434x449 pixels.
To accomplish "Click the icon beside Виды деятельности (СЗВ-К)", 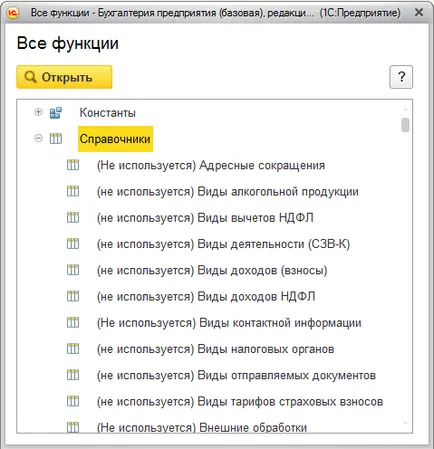I will (73, 244).
